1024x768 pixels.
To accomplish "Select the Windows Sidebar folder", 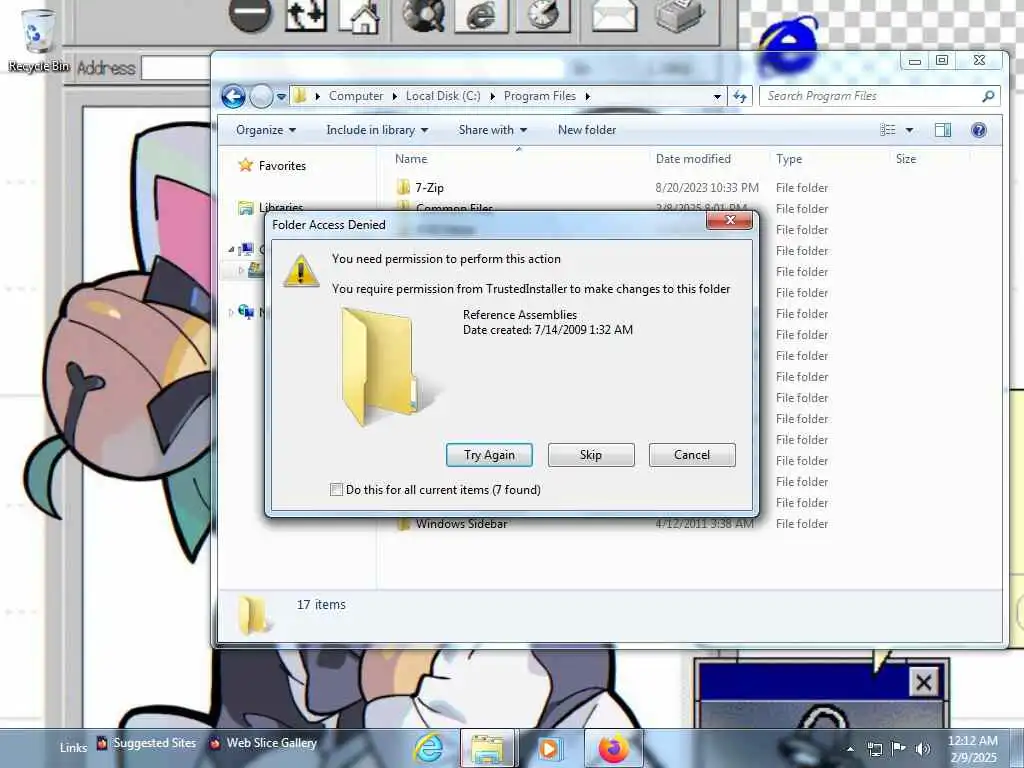I will tap(461, 524).
